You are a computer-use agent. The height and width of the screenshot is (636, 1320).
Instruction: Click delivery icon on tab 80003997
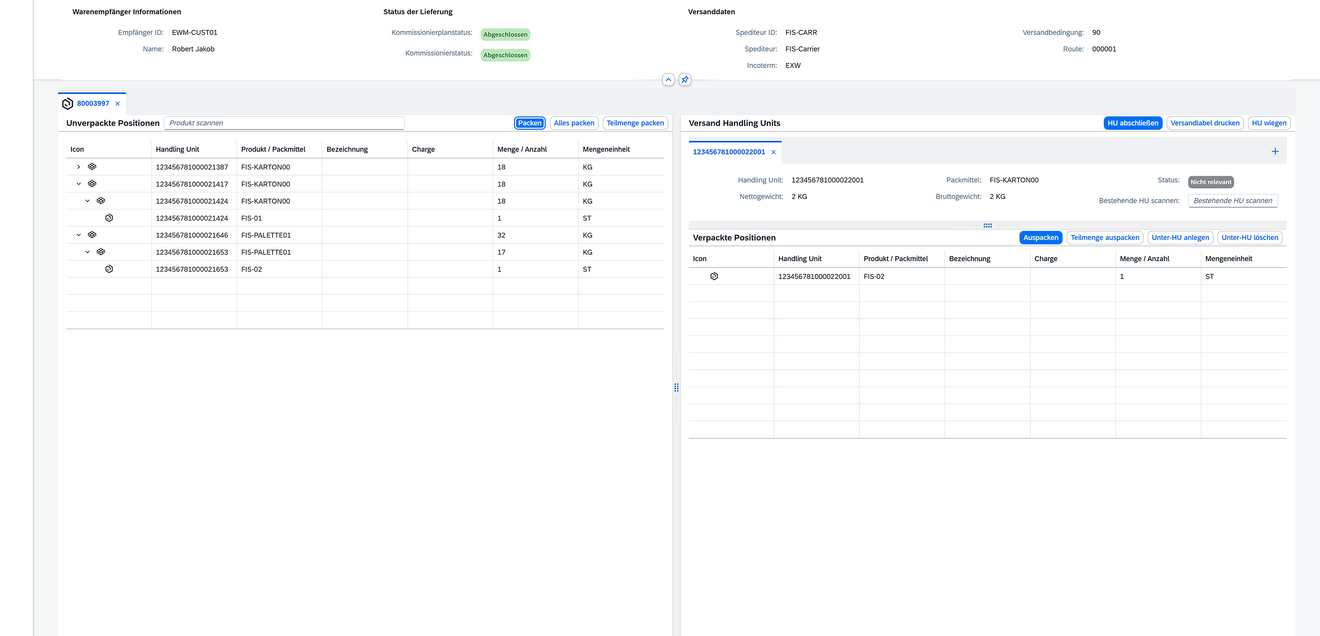(67, 103)
